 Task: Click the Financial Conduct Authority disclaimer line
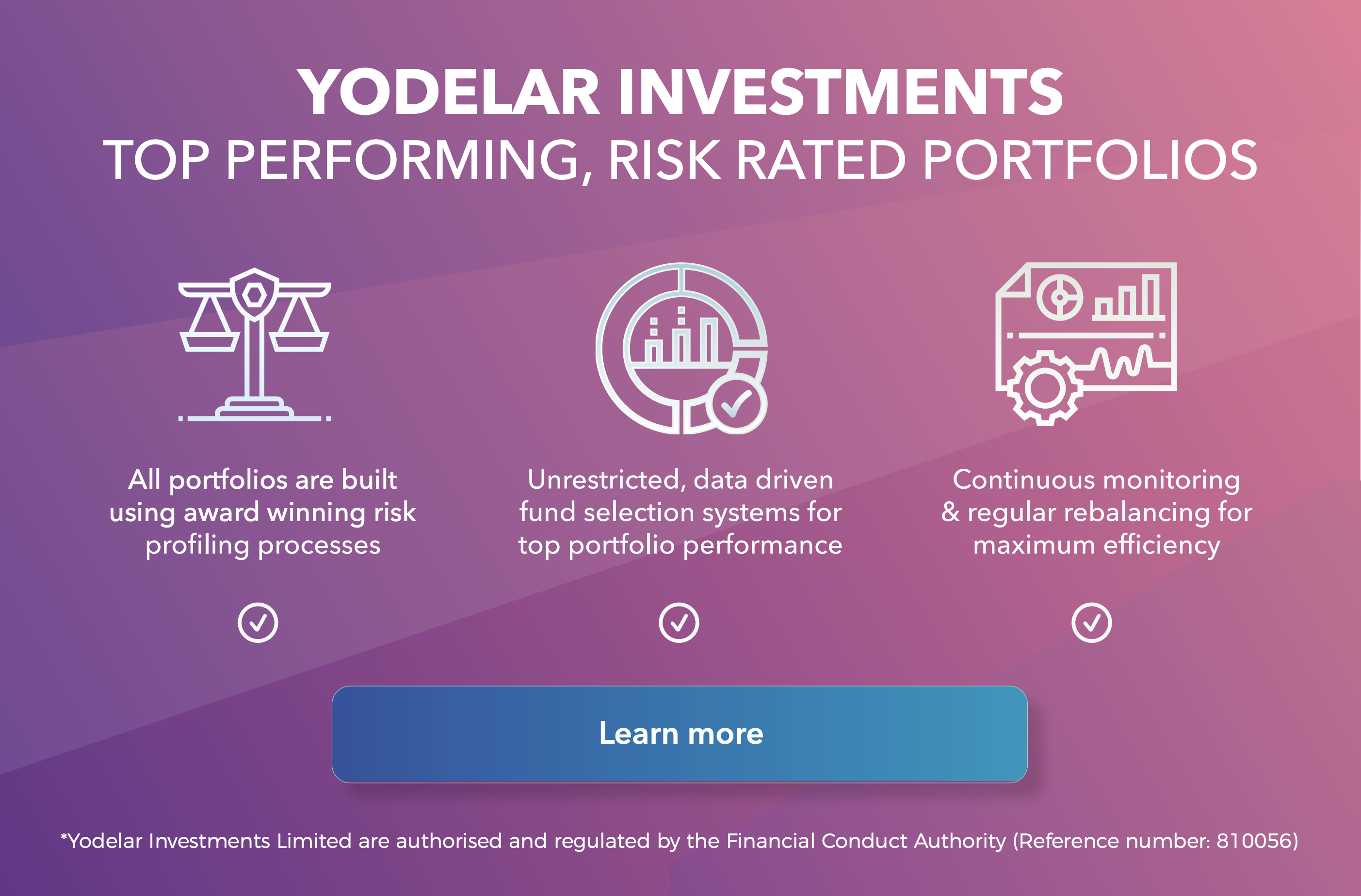pos(680,841)
